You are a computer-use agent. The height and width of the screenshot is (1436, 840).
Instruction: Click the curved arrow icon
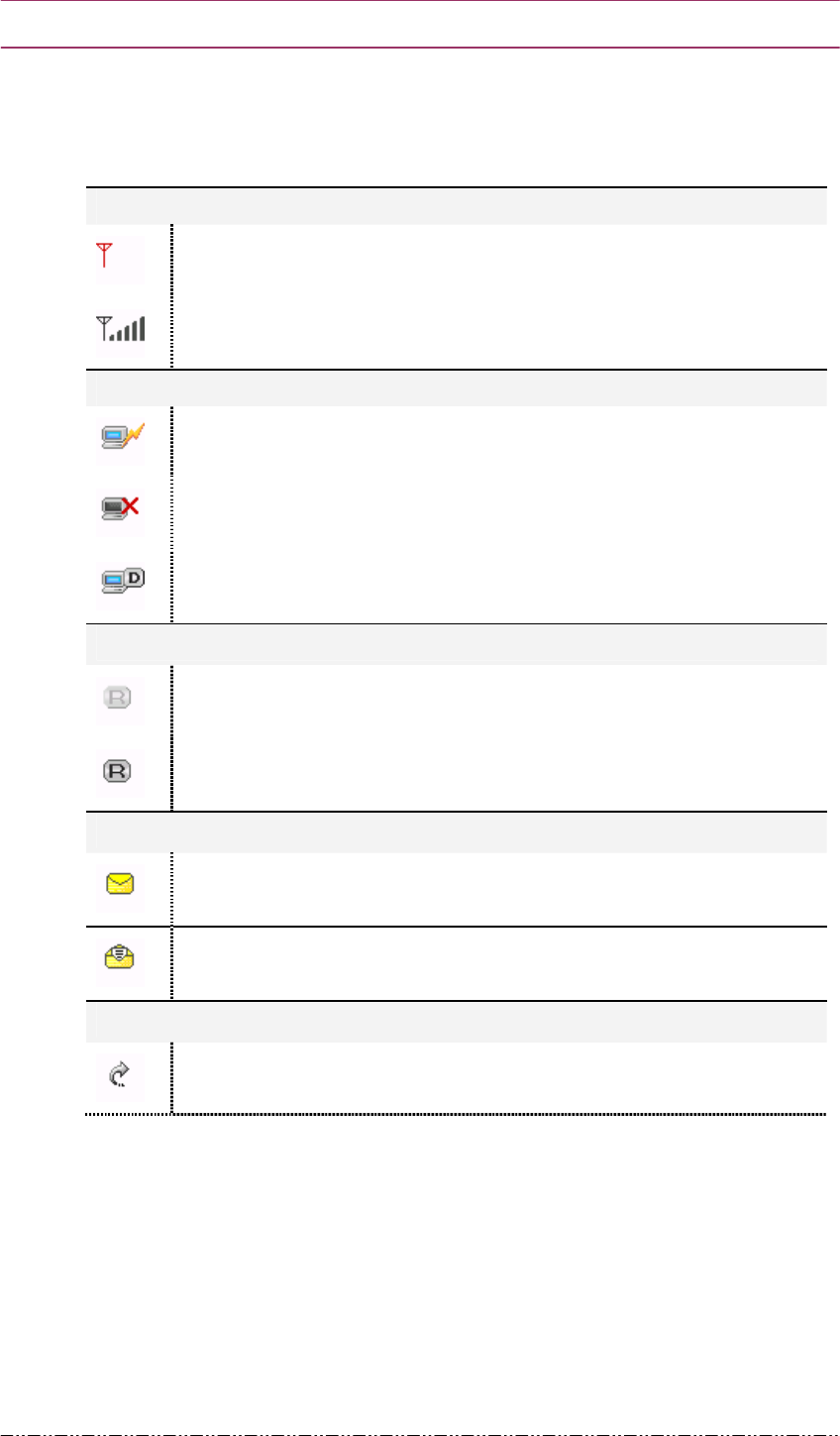(119, 1074)
